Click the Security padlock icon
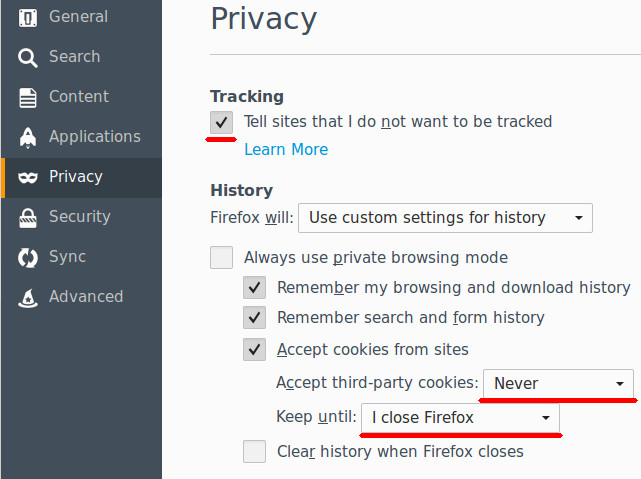Image resolution: width=641 pixels, height=479 pixels. click(28, 217)
